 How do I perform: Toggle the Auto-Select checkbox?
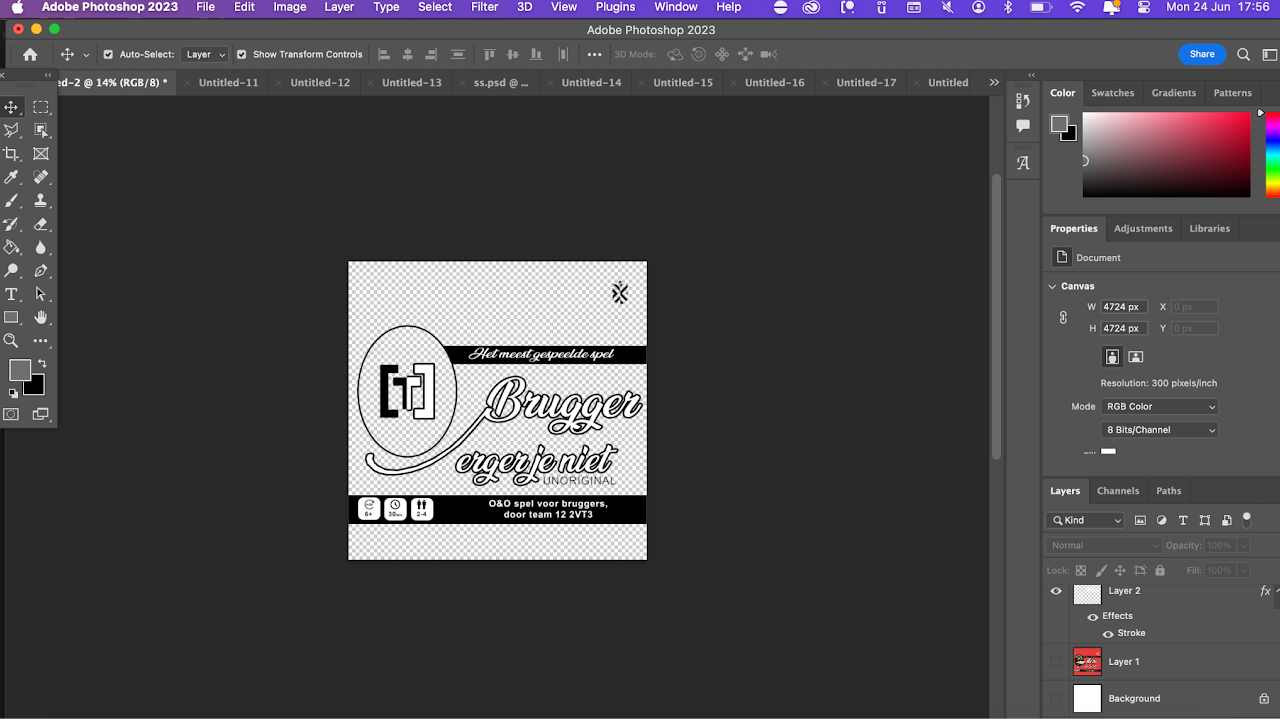tap(108, 54)
